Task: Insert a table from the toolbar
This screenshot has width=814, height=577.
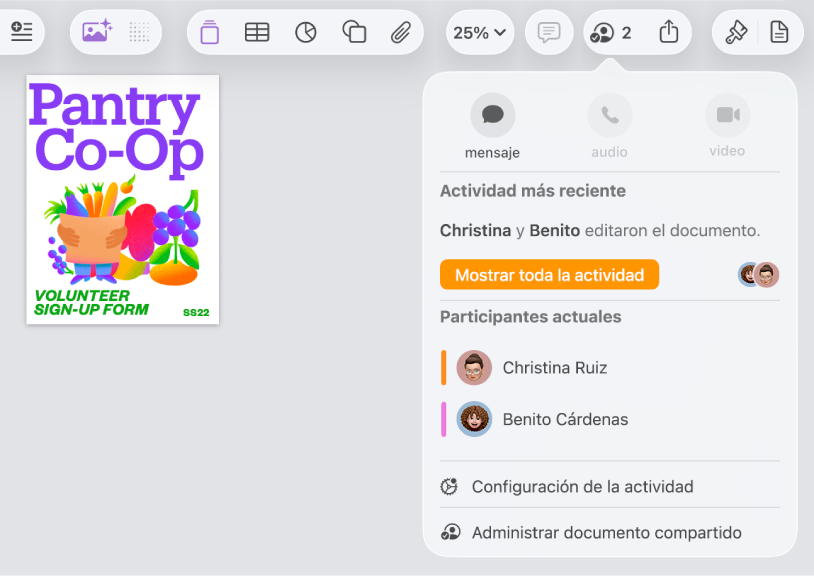Action: [257, 32]
